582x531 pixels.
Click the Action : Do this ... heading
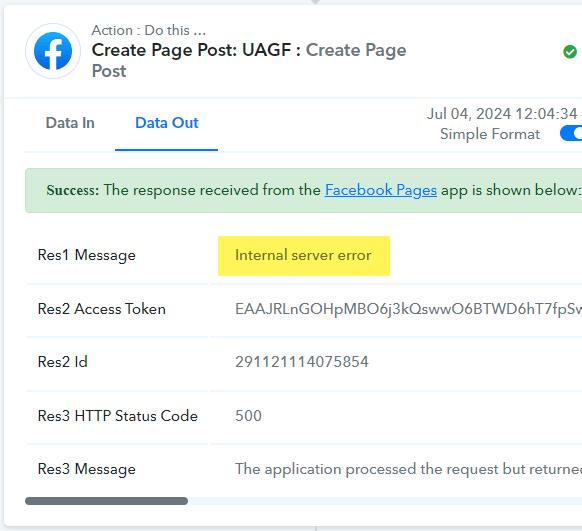click(148, 30)
